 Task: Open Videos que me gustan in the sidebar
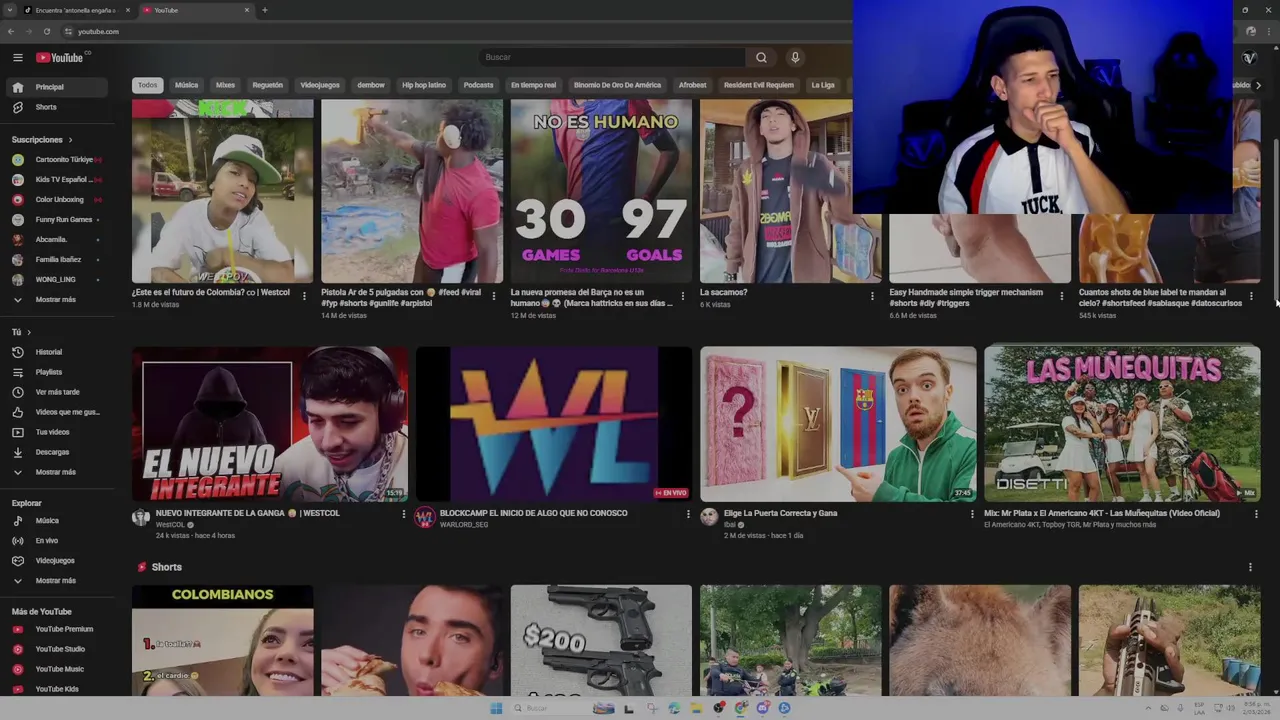click(57, 412)
